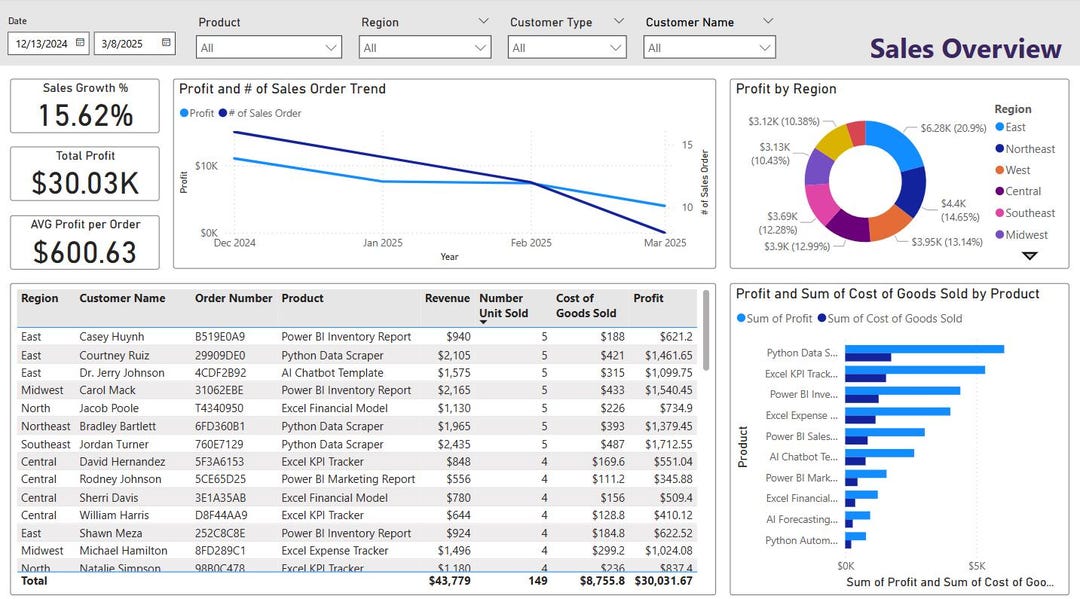This screenshot has width=1080, height=599.
Task: Click the start date field 12/13/2024
Action: (x=48, y=43)
